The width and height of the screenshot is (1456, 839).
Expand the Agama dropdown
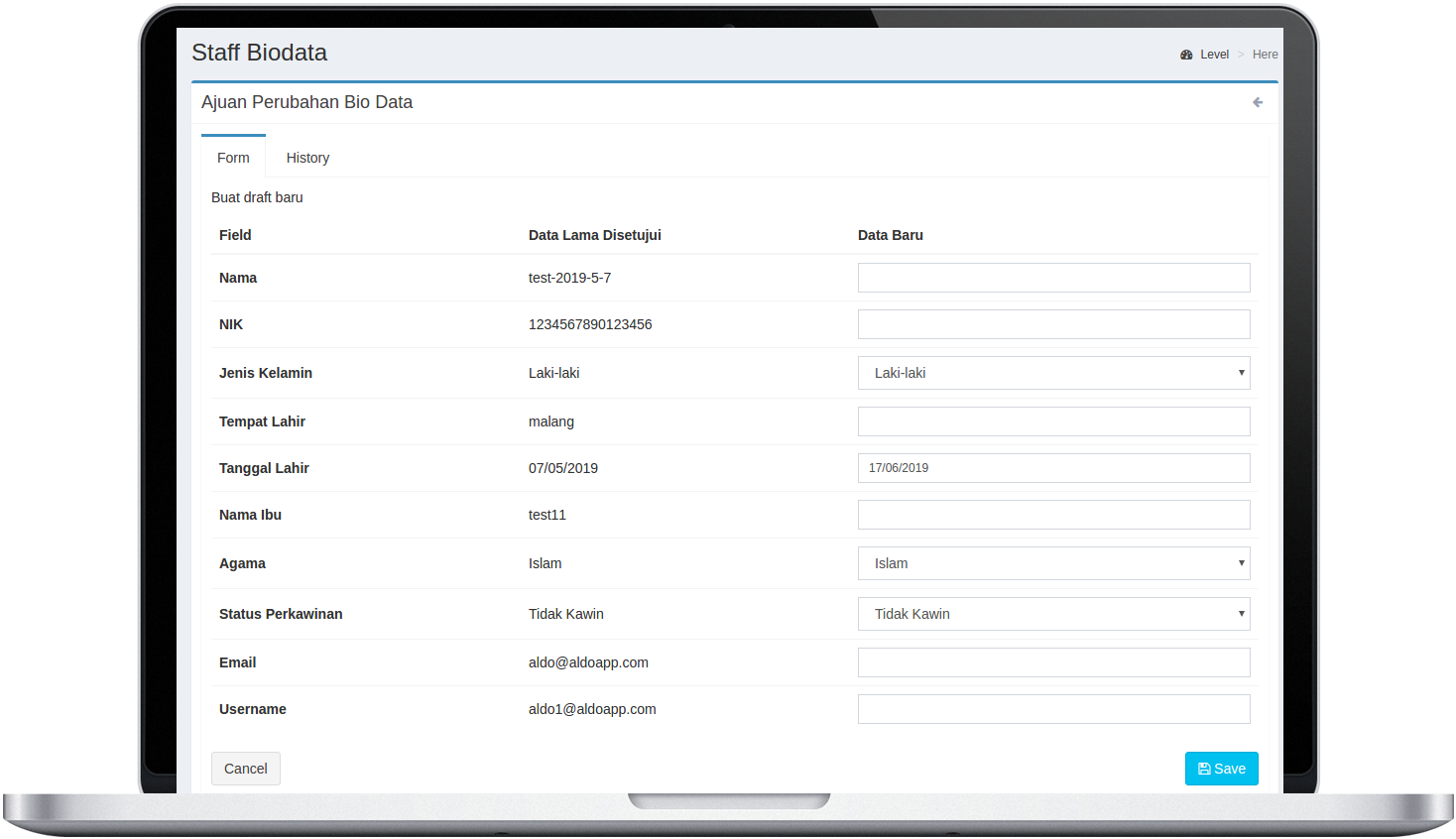[1053, 563]
